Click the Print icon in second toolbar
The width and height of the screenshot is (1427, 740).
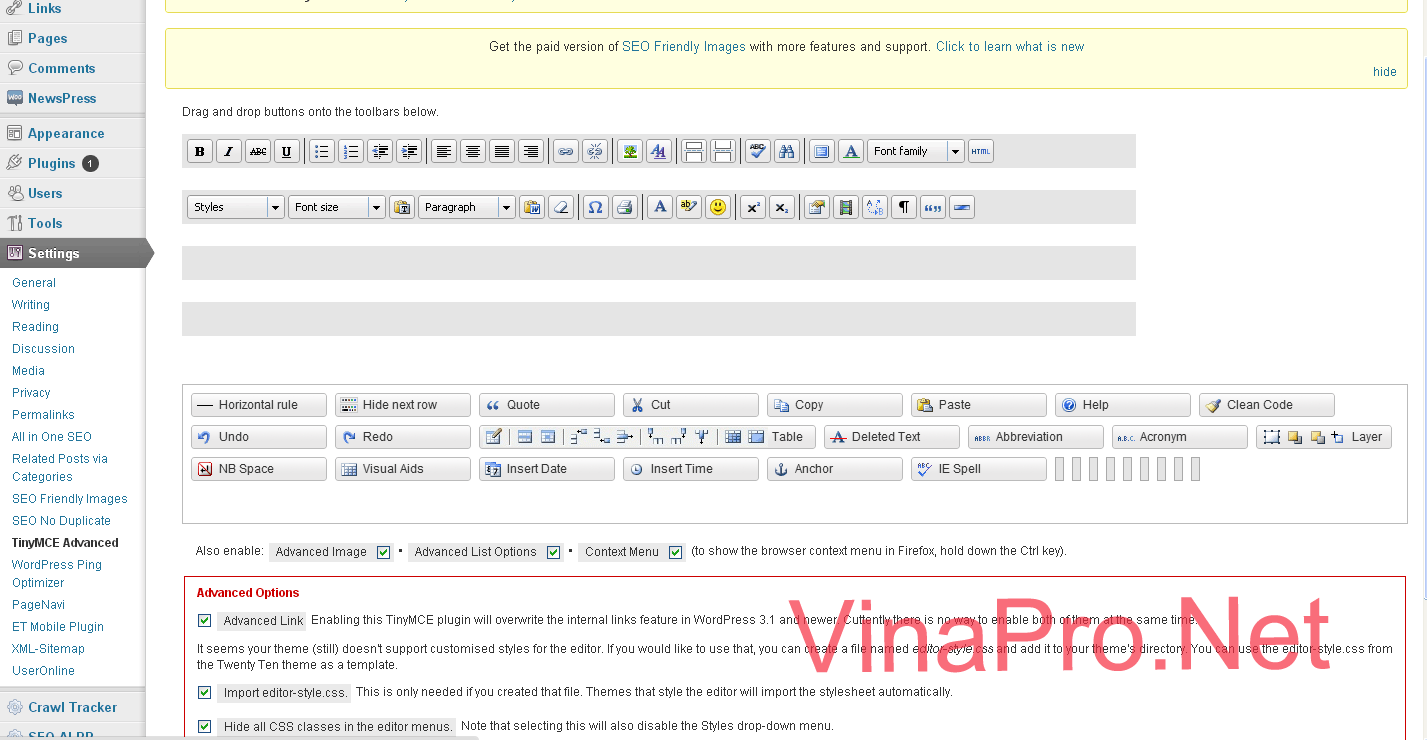(x=624, y=208)
